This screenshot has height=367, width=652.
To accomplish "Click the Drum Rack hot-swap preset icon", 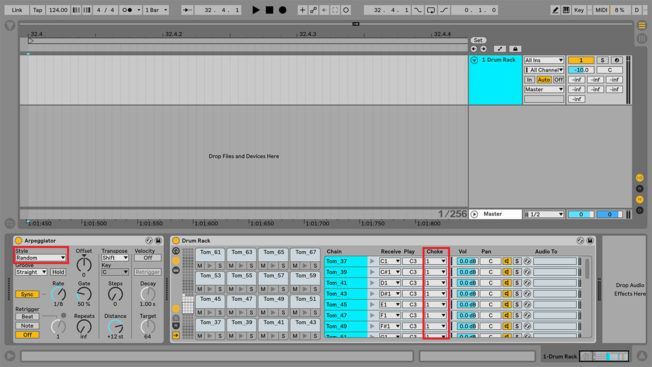I will coord(580,241).
